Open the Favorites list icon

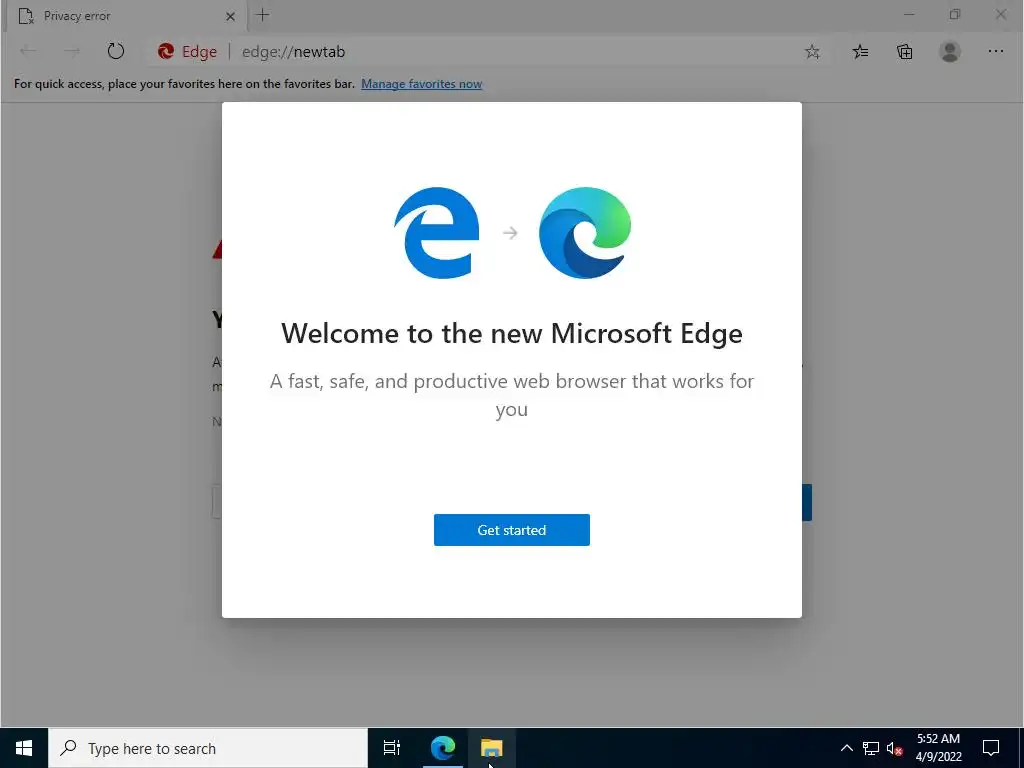point(860,52)
